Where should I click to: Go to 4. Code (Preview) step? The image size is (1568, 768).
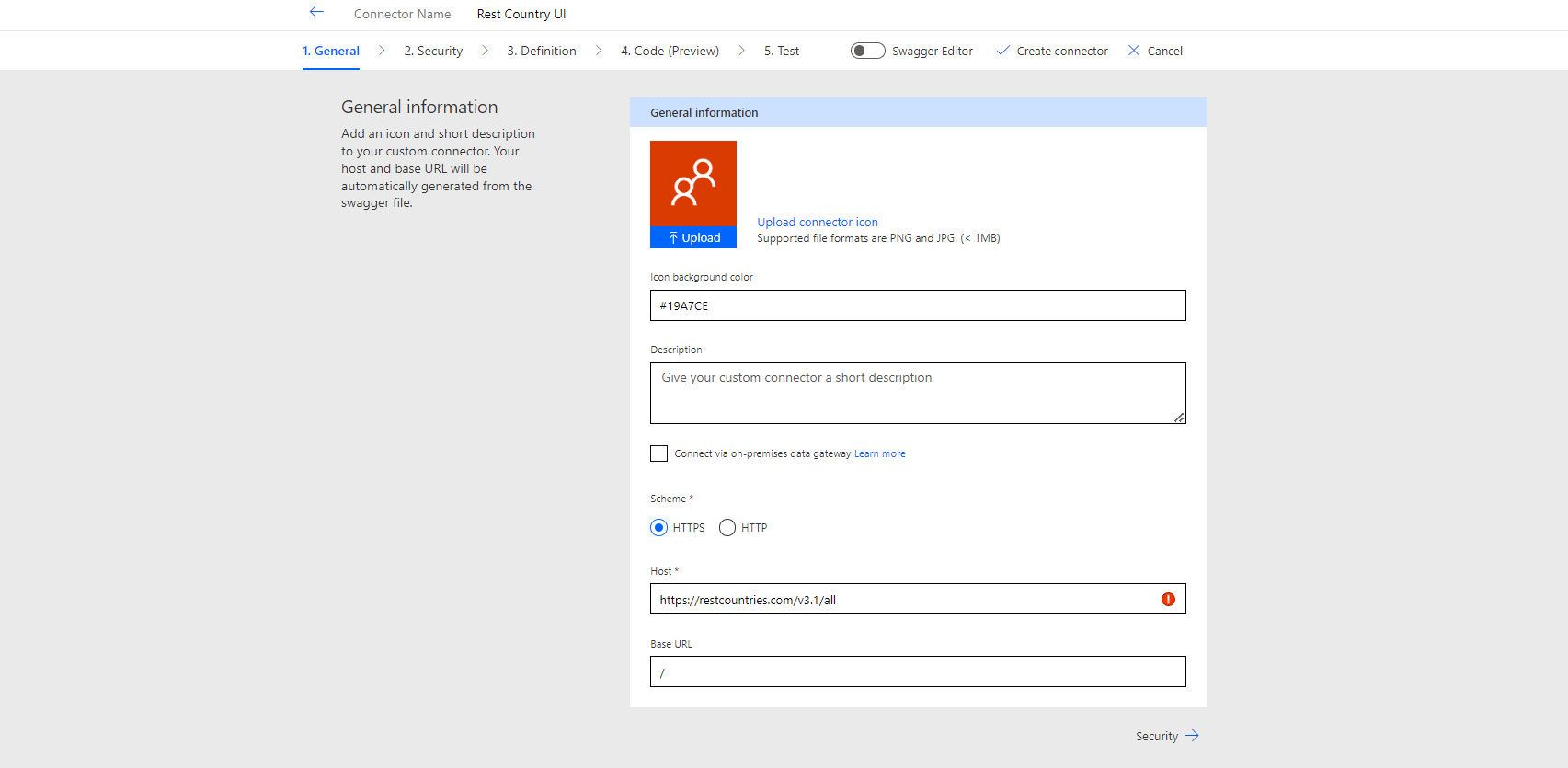(670, 51)
